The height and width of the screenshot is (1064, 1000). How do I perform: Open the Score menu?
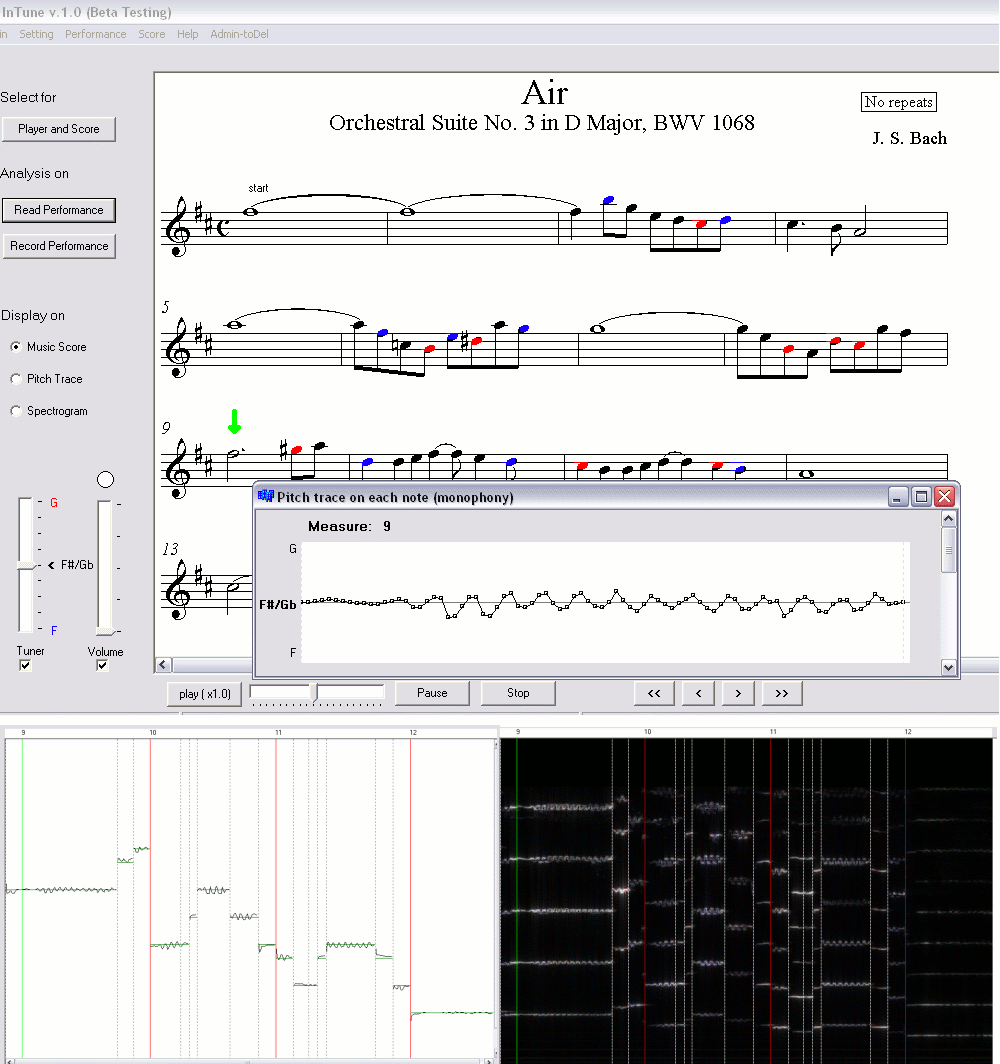click(152, 34)
